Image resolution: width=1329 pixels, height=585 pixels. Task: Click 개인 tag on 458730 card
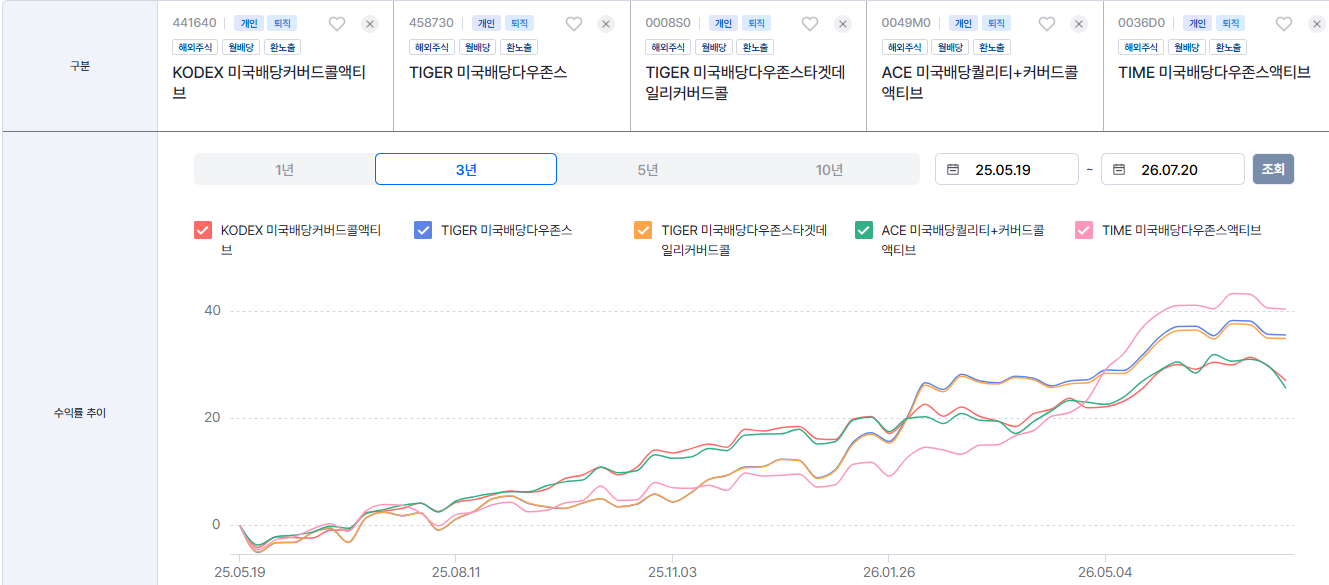[486, 23]
